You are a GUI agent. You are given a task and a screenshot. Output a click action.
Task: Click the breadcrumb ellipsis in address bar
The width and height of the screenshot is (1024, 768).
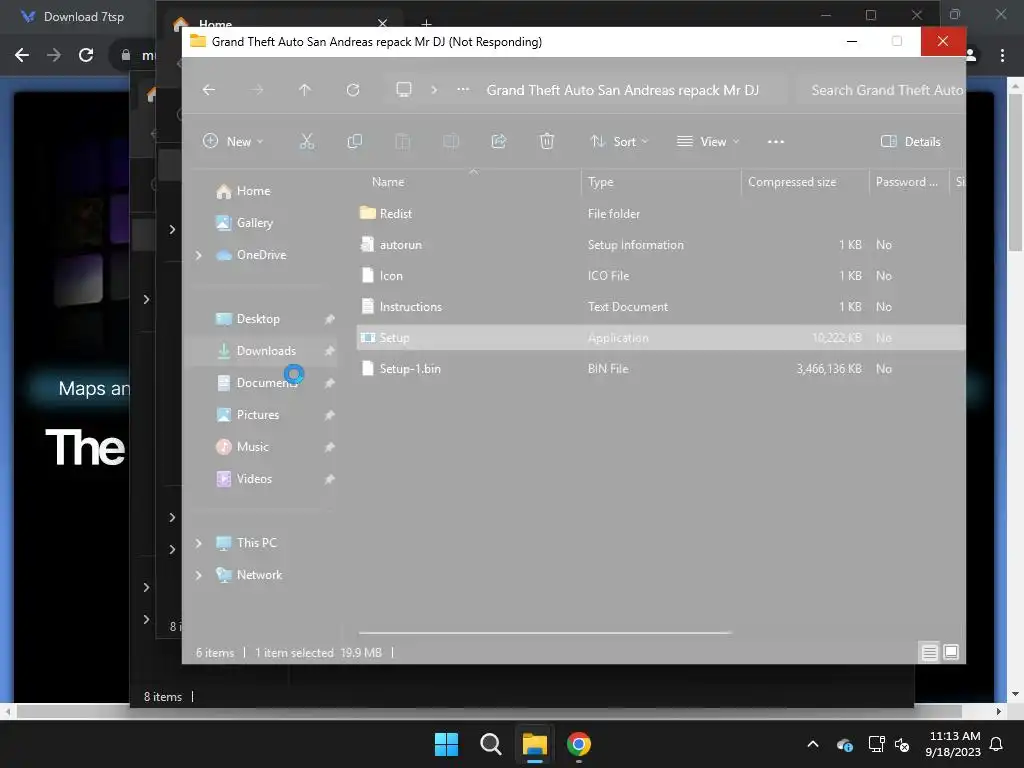click(x=463, y=90)
